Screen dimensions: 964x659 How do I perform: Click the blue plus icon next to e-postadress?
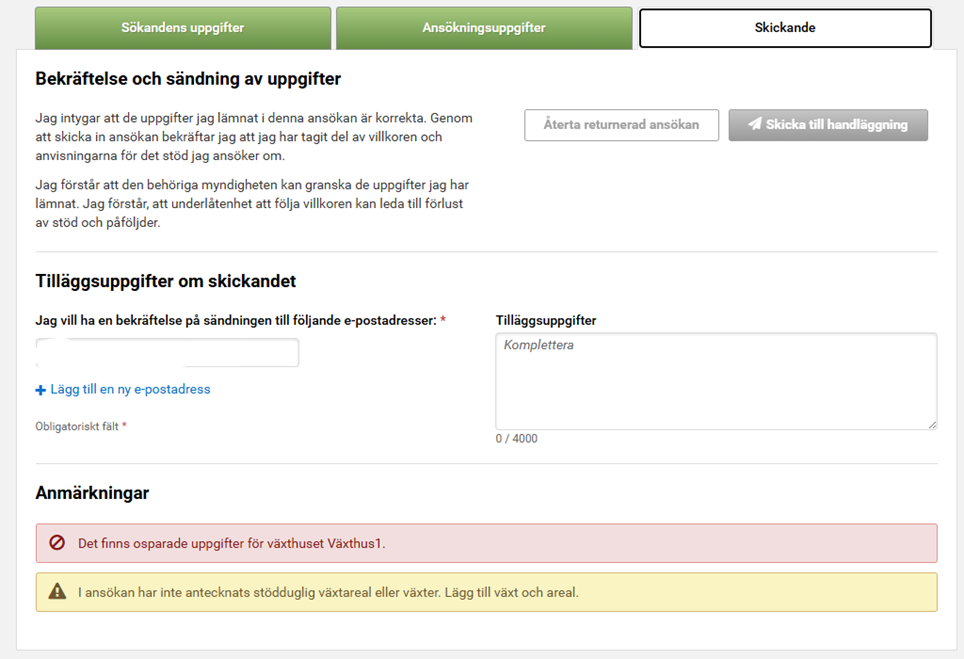coord(40,389)
